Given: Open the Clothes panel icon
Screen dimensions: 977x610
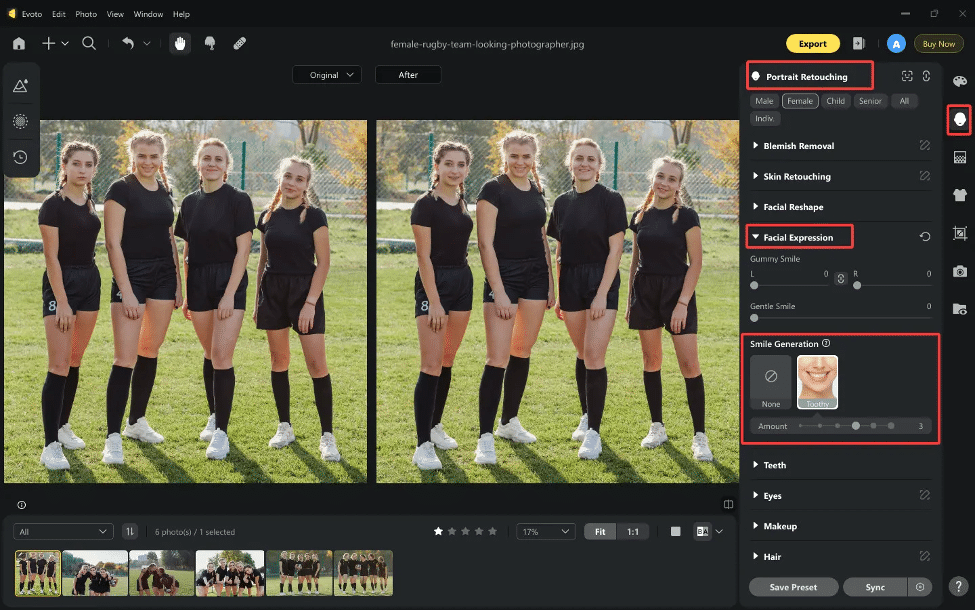Looking at the screenshot, I should point(959,194).
